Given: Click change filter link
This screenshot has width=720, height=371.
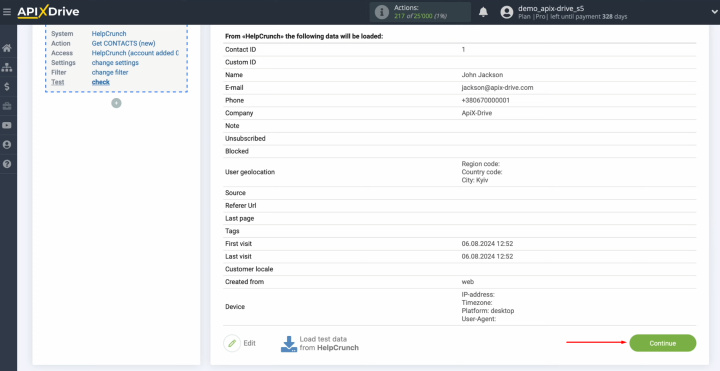Looking at the screenshot, I should [x=110, y=72].
